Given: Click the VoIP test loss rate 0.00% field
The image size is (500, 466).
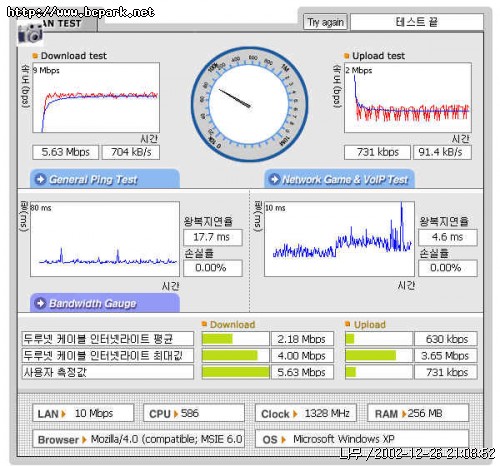Looking at the screenshot, I should coord(448,268).
